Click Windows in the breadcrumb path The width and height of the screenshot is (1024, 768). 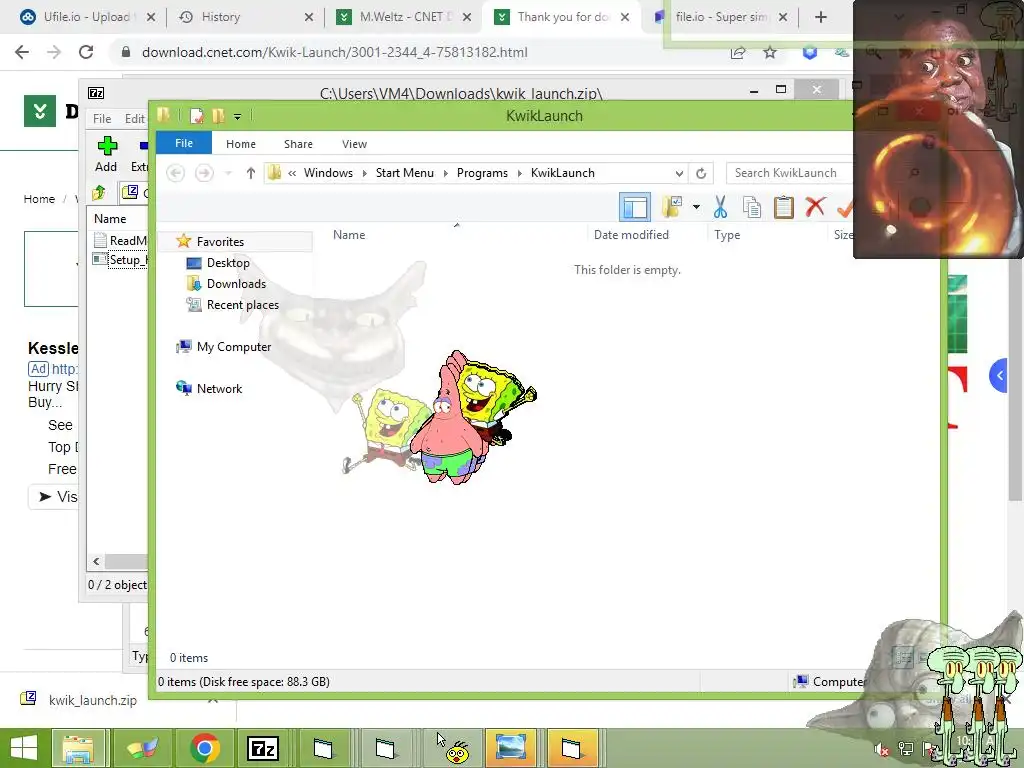(x=328, y=173)
